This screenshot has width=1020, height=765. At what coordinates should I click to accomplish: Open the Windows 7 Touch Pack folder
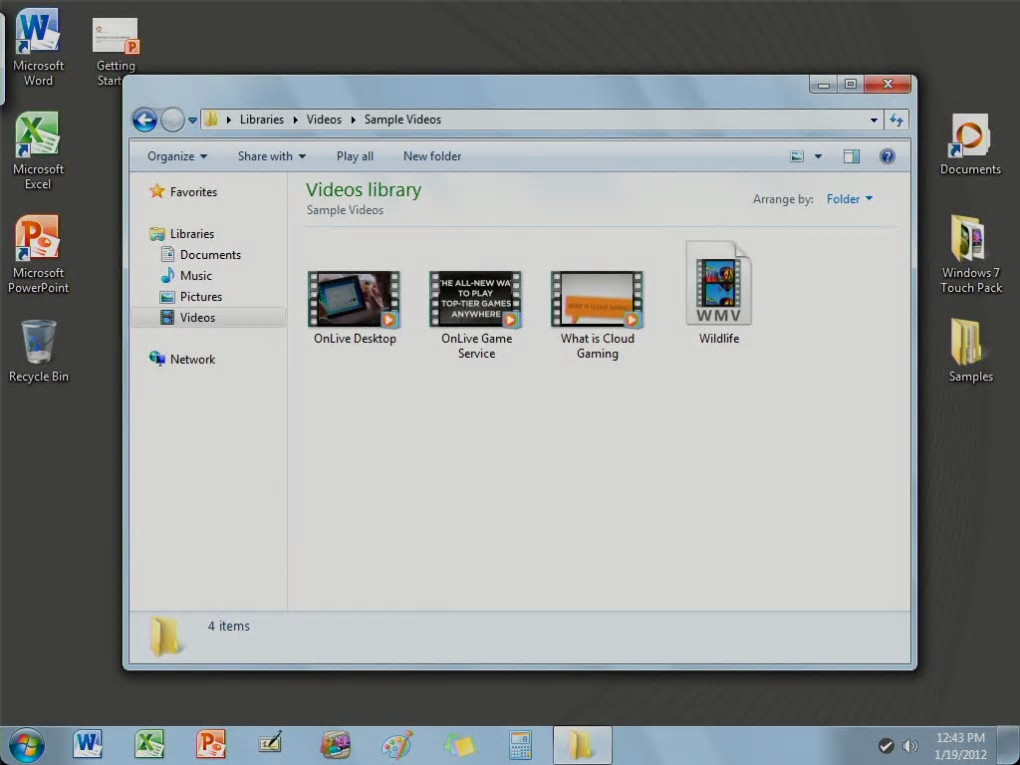(x=970, y=254)
